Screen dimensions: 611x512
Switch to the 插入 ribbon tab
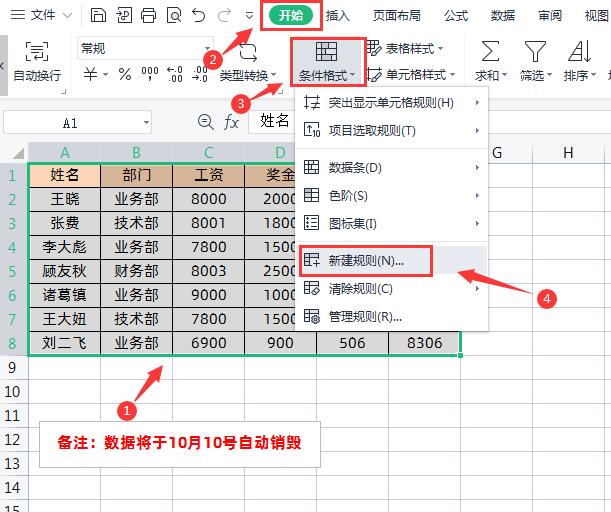coord(338,16)
